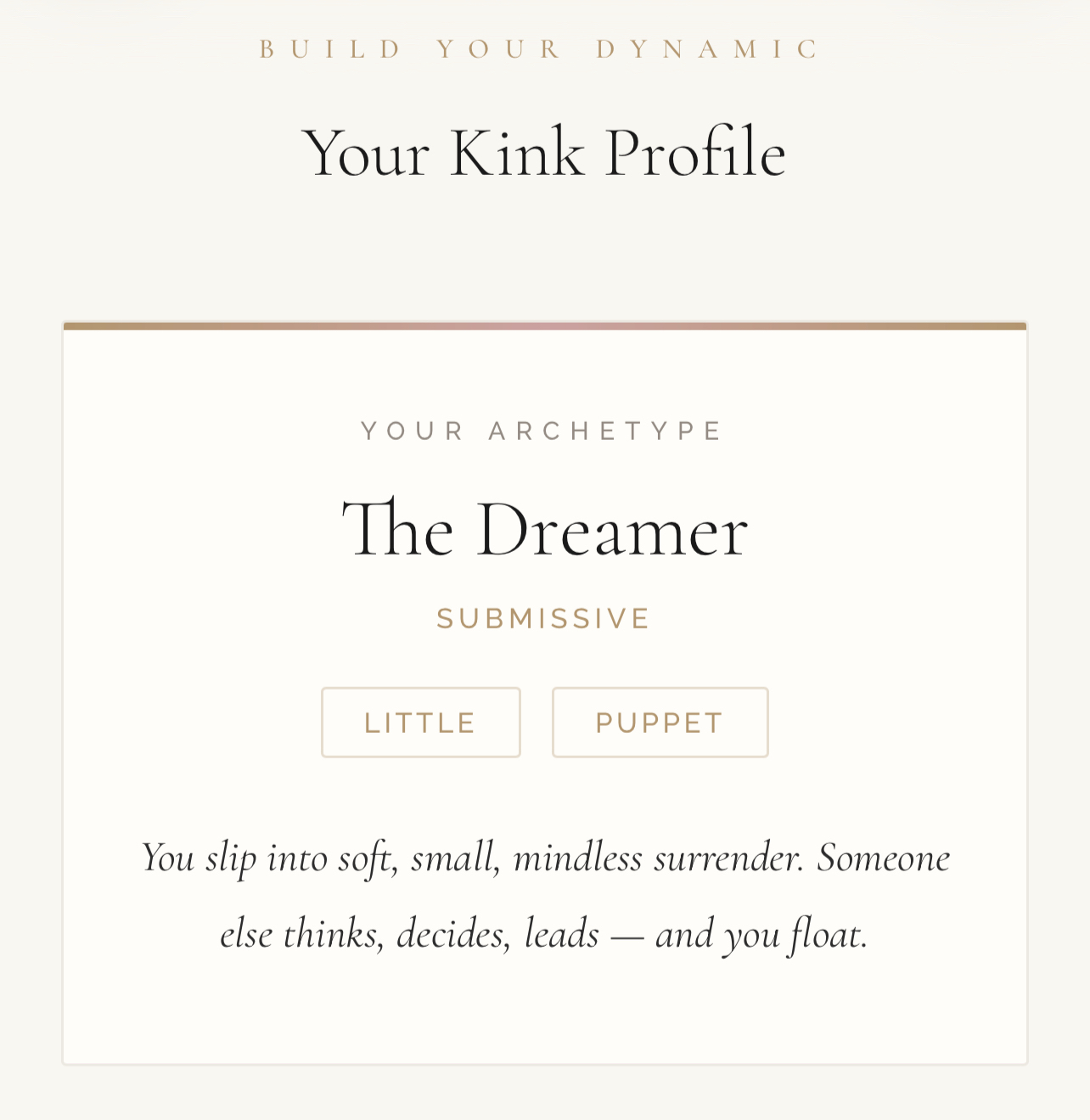Click the word Your in the page title
1090x1120 pixels.
coord(367,154)
